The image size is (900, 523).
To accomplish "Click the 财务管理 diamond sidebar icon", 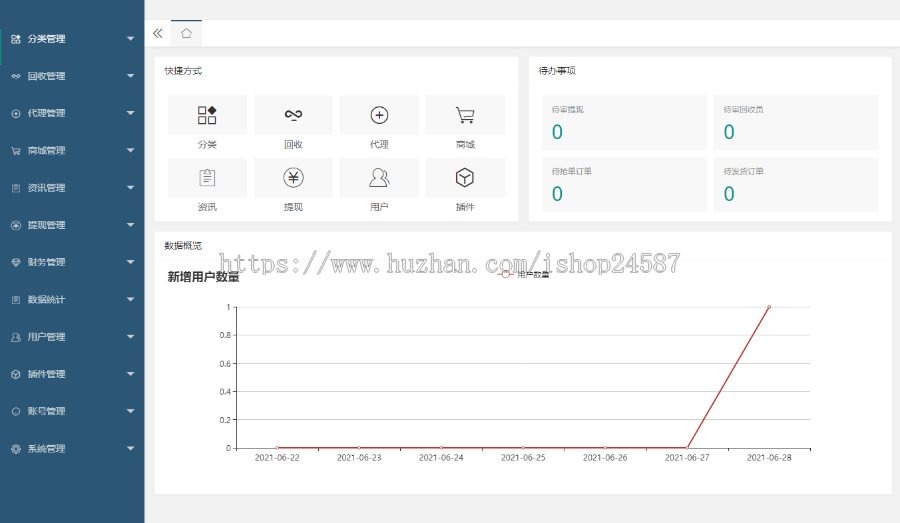I will [16, 262].
